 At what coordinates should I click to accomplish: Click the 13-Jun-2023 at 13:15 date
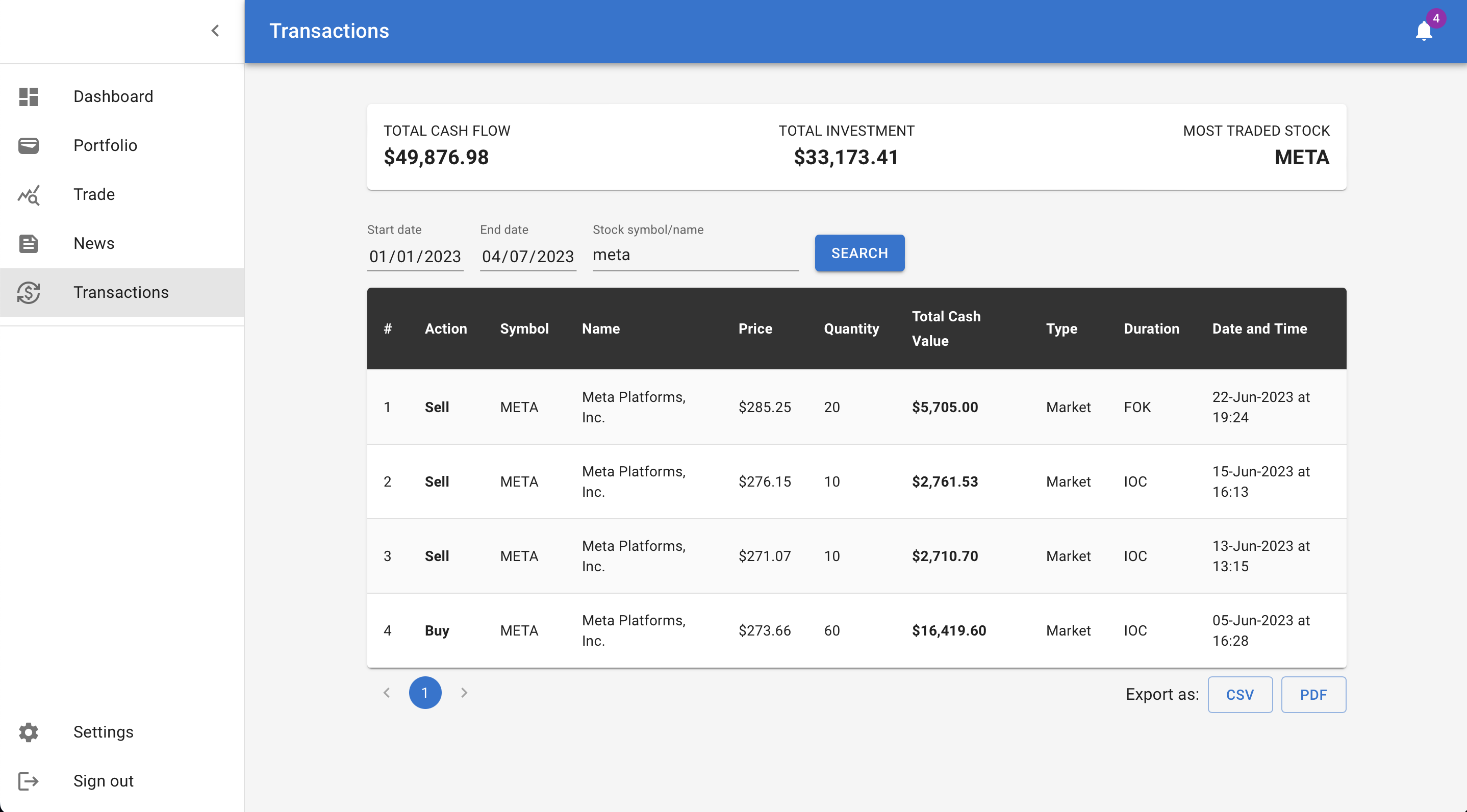[1261, 556]
